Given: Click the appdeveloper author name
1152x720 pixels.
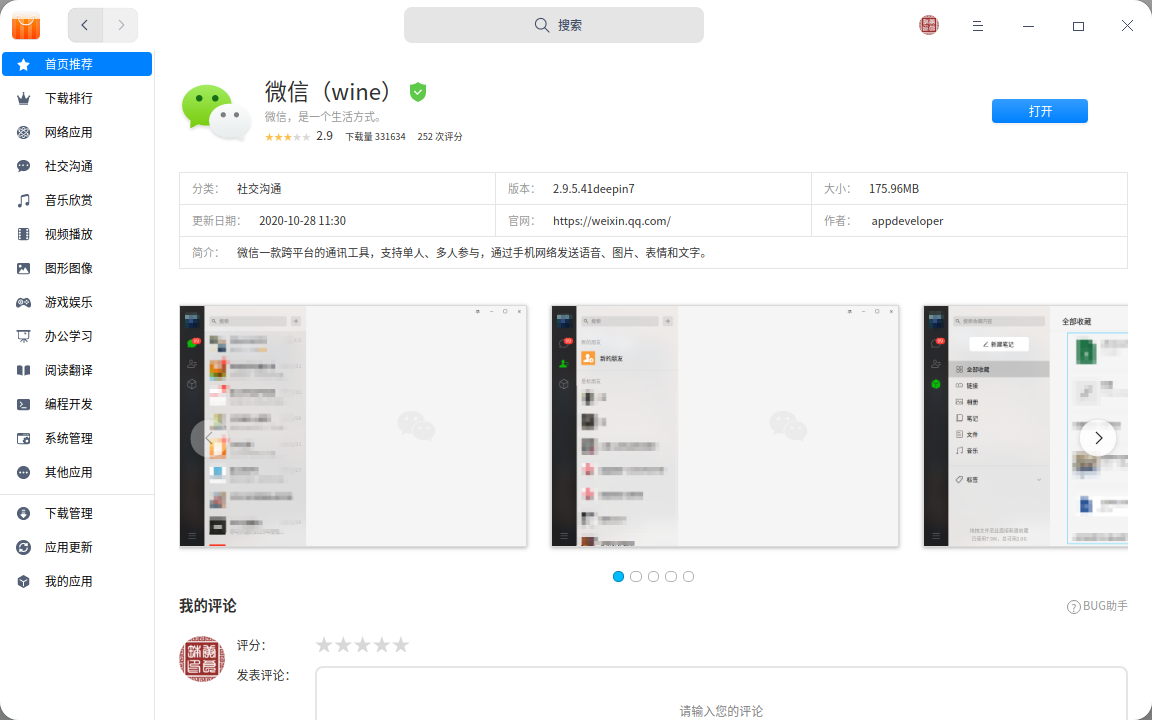Looking at the screenshot, I should click(x=907, y=221).
